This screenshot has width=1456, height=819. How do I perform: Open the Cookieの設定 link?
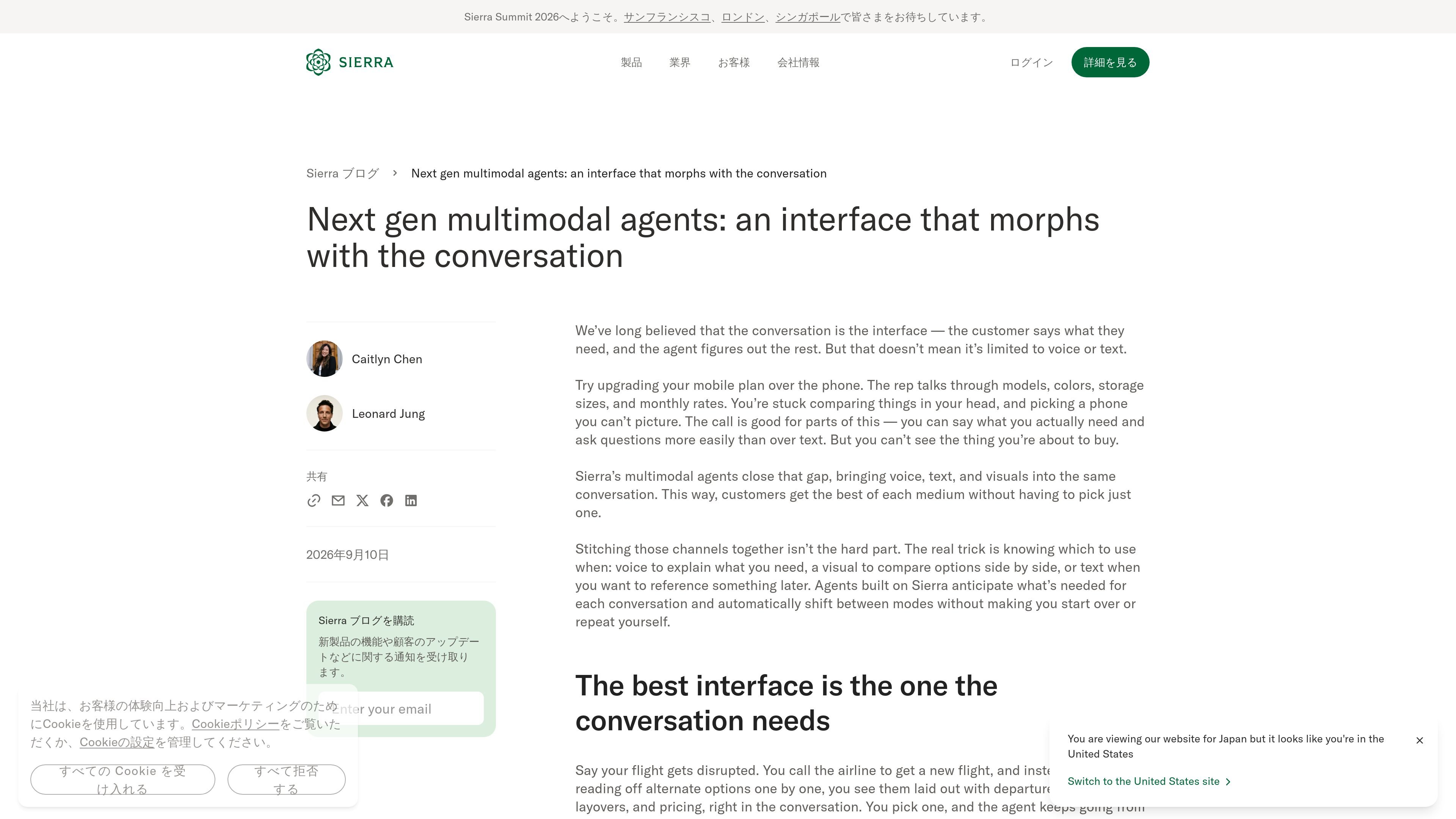click(x=117, y=742)
